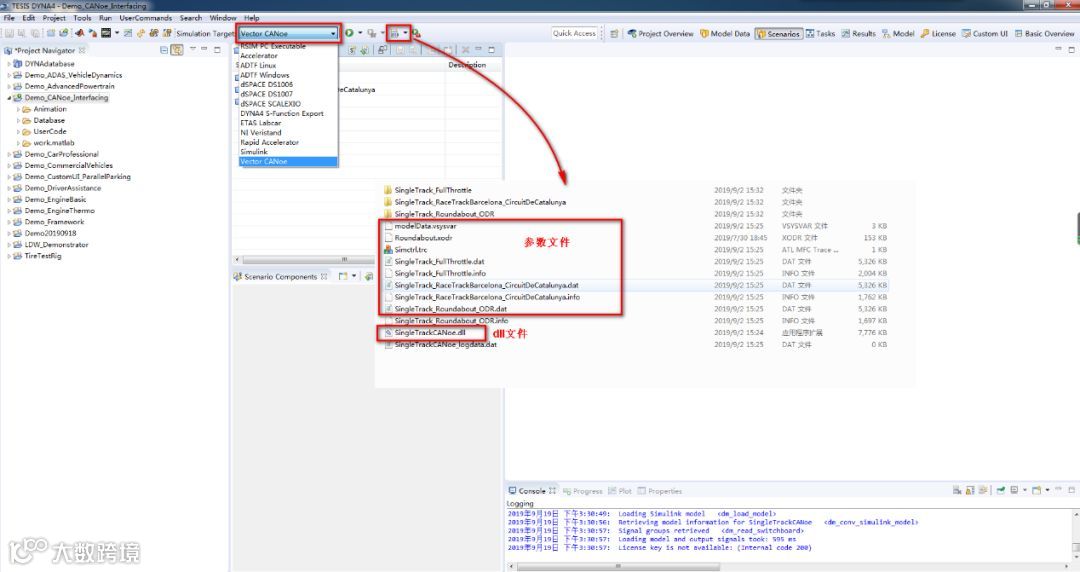Open the dropdown arrow beside Run icon
This screenshot has height=572, width=1080.
(360, 33)
